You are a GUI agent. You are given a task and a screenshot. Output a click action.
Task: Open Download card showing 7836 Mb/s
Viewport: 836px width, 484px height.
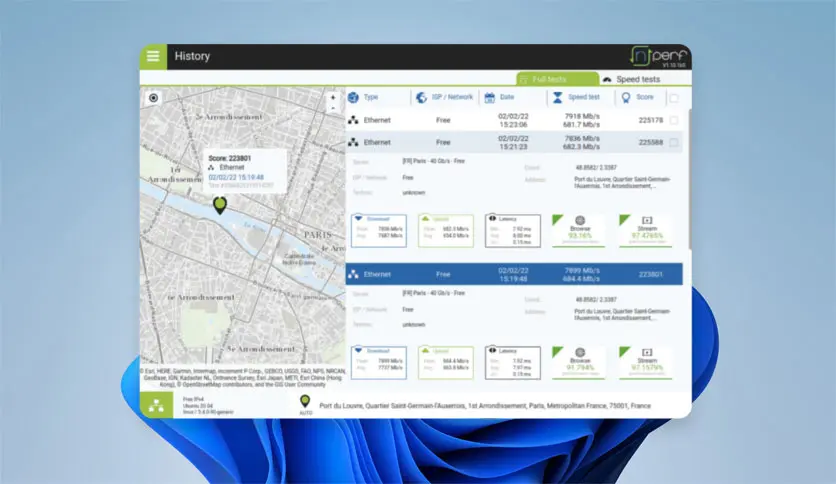379,231
